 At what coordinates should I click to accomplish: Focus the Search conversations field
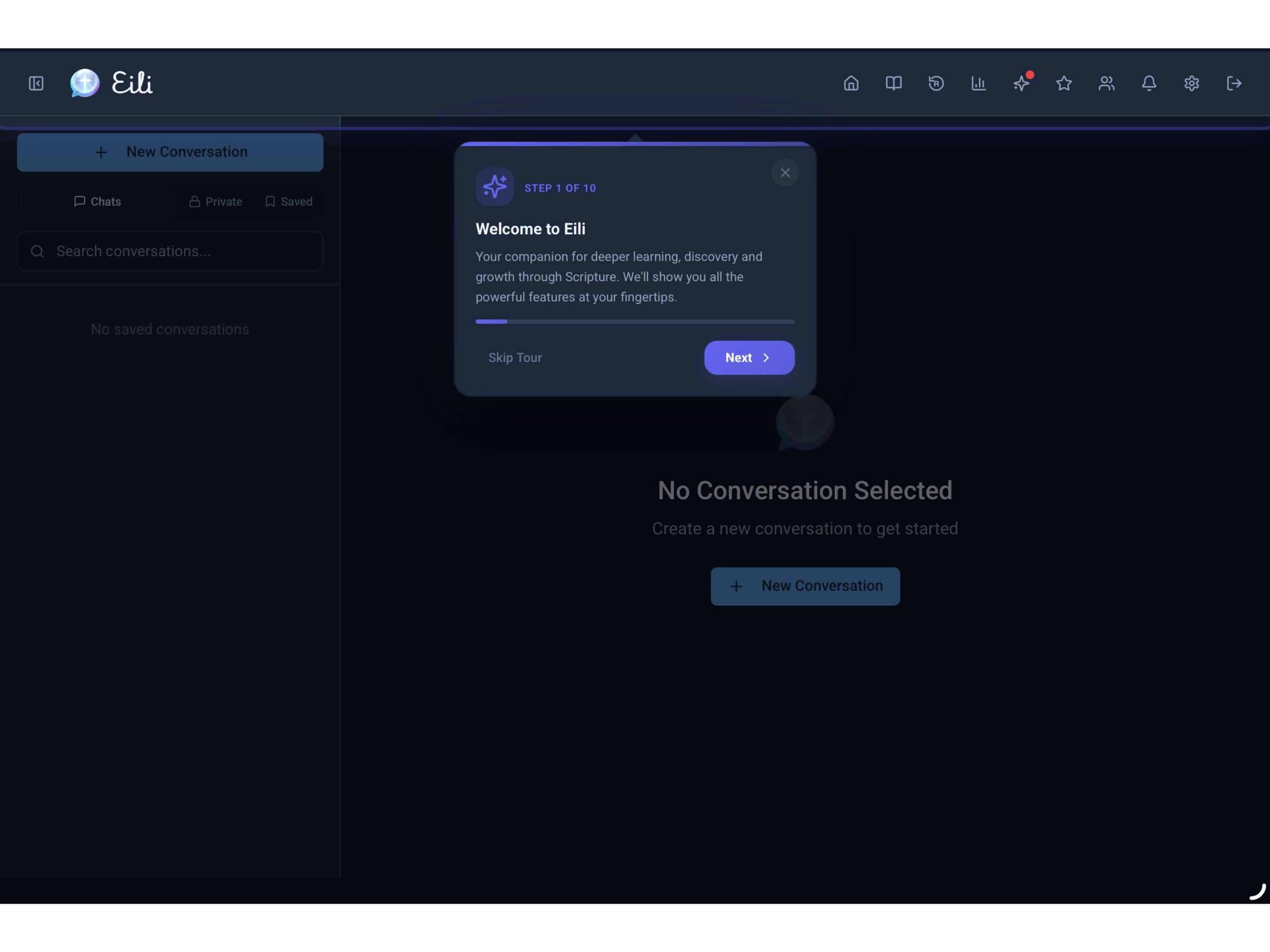tap(170, 251)
